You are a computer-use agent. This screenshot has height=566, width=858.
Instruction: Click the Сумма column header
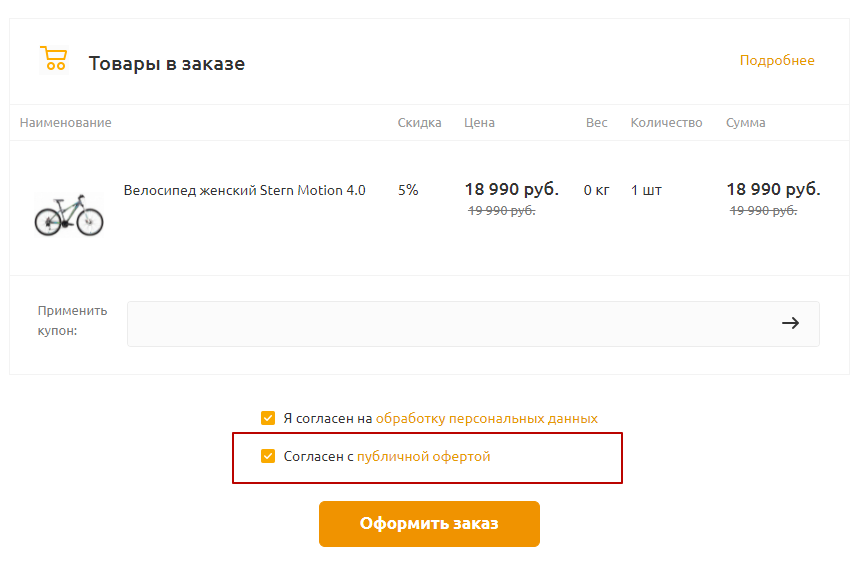pos(745,123)
